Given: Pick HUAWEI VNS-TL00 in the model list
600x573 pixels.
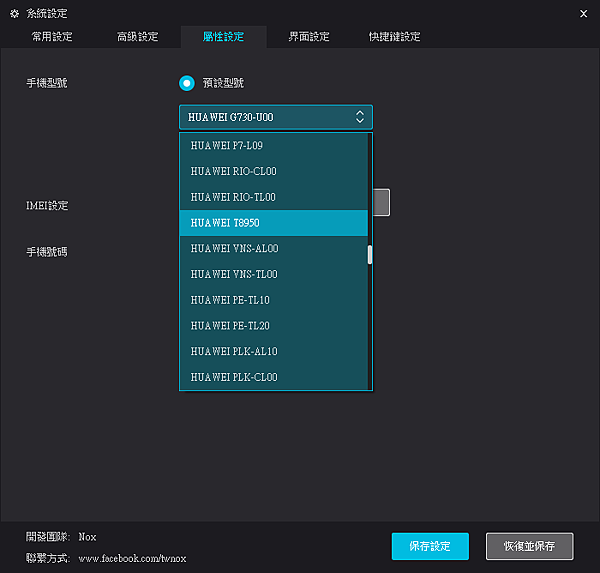Looking at the screenshot, I should [274, 274].
